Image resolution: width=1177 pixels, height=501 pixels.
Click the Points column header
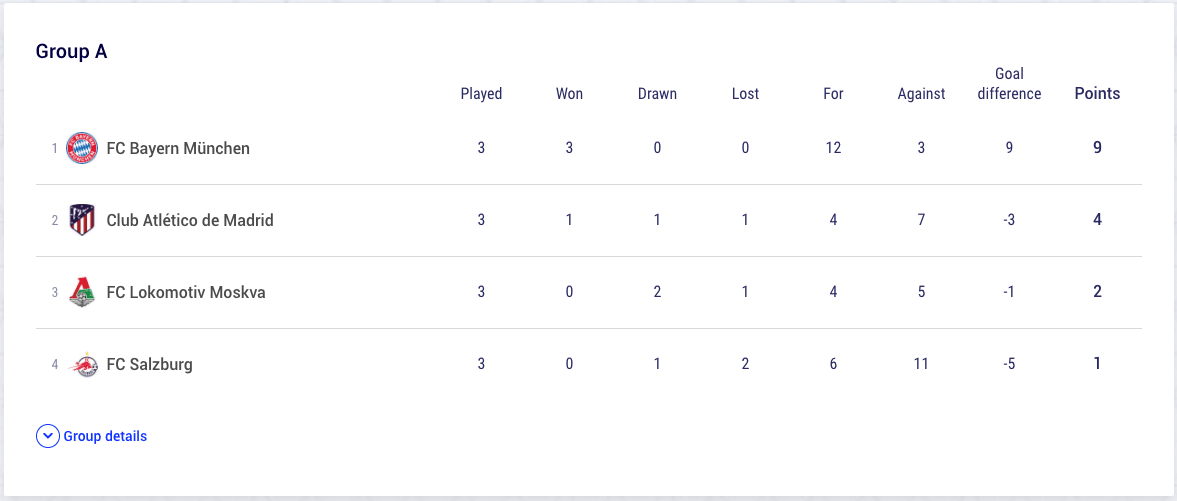[x=1097, y=94]
